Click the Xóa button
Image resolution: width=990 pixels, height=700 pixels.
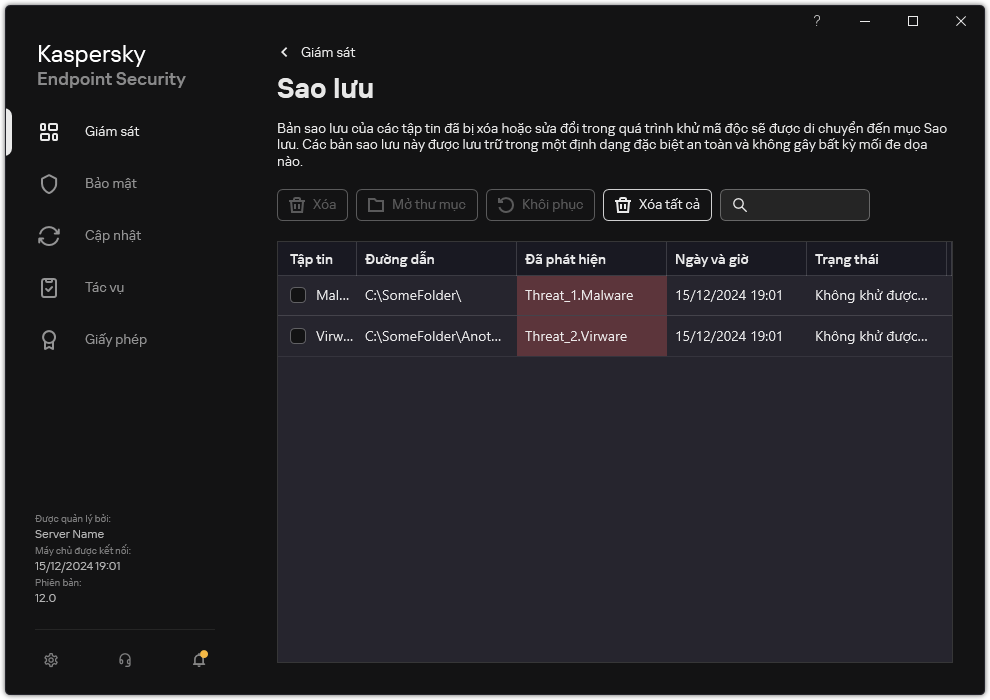[x=313, y=205]
